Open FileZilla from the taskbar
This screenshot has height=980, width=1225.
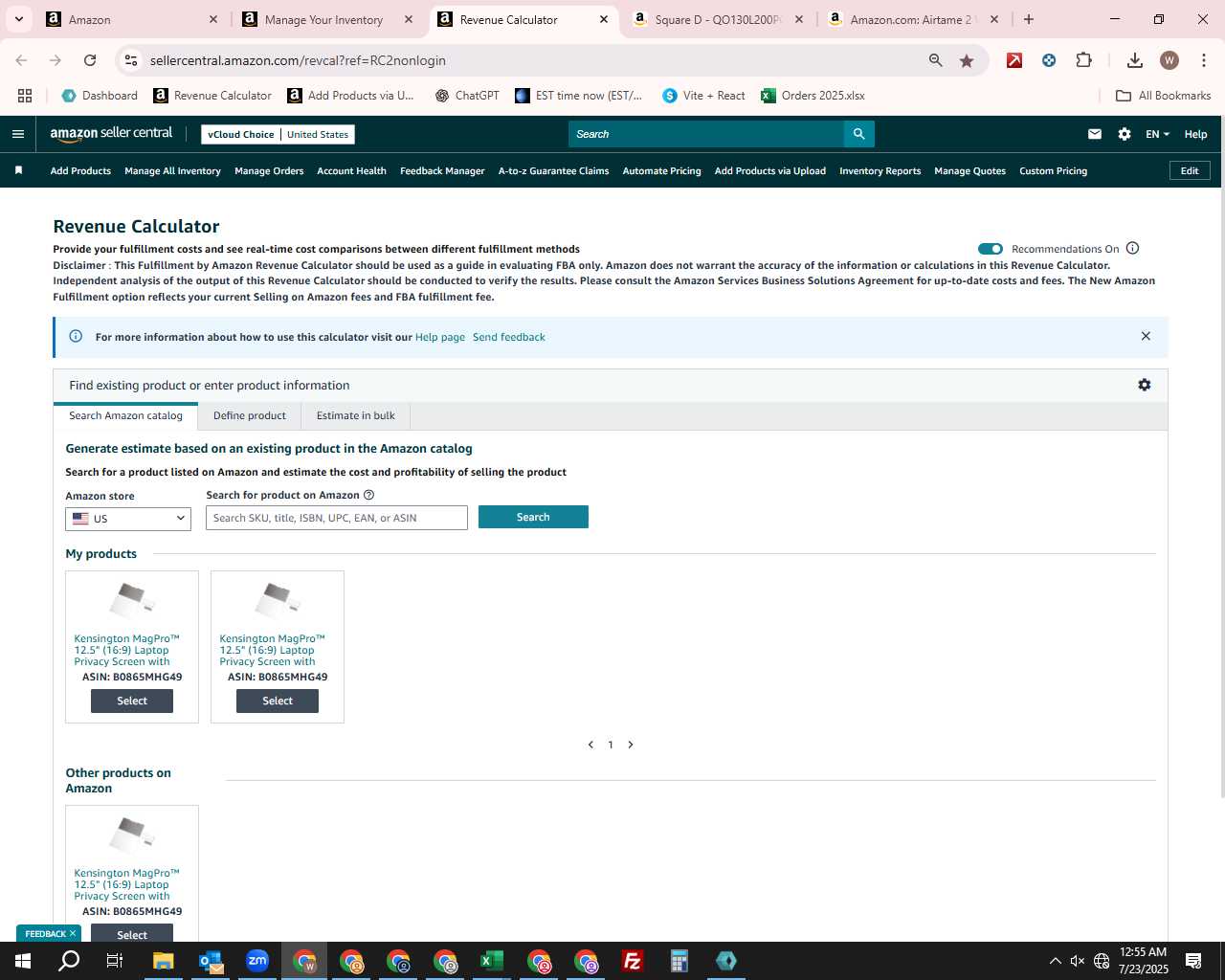[x=633, y=961]
